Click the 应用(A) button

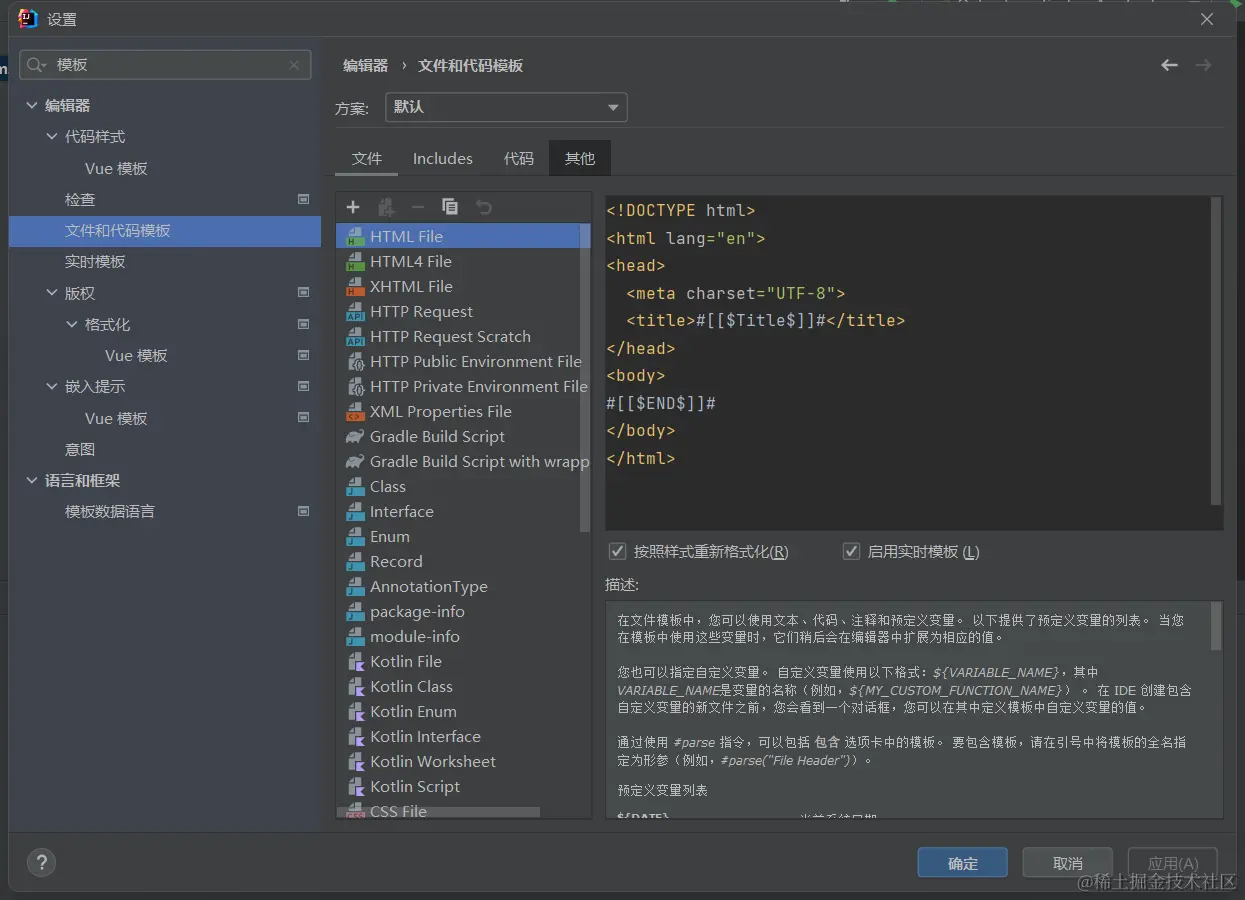1173,863
